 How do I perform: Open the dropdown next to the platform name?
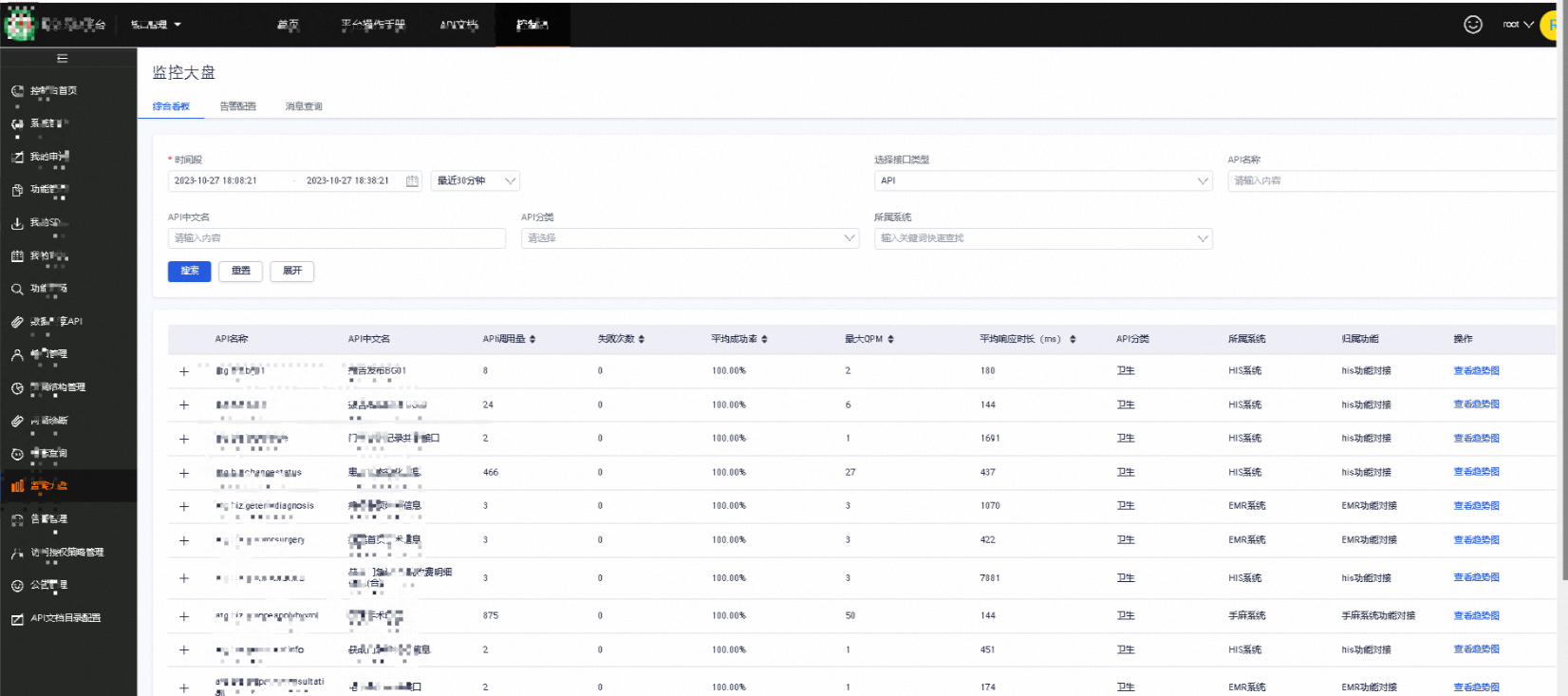[x=157, y=25]
